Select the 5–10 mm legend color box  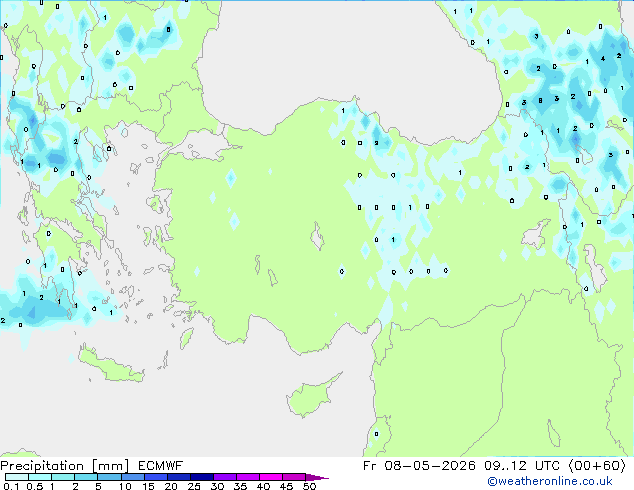pos(109,477)
